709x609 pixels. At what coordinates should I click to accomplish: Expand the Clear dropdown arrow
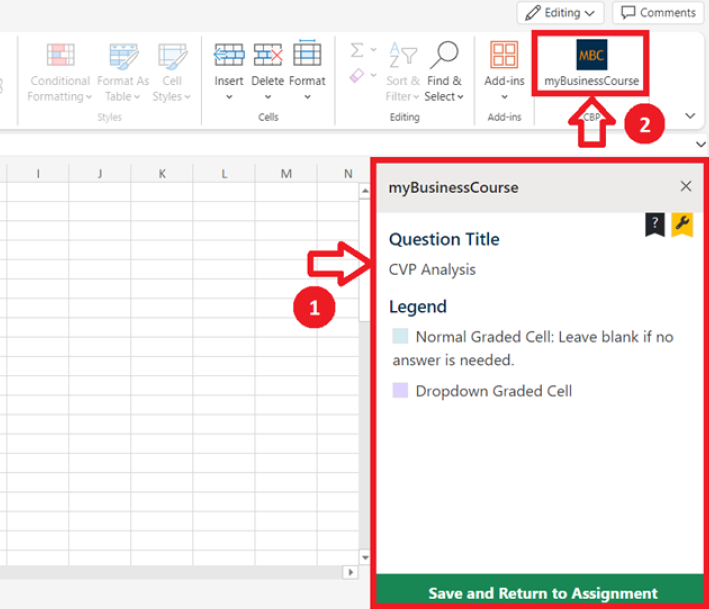[x=373, y=75]
